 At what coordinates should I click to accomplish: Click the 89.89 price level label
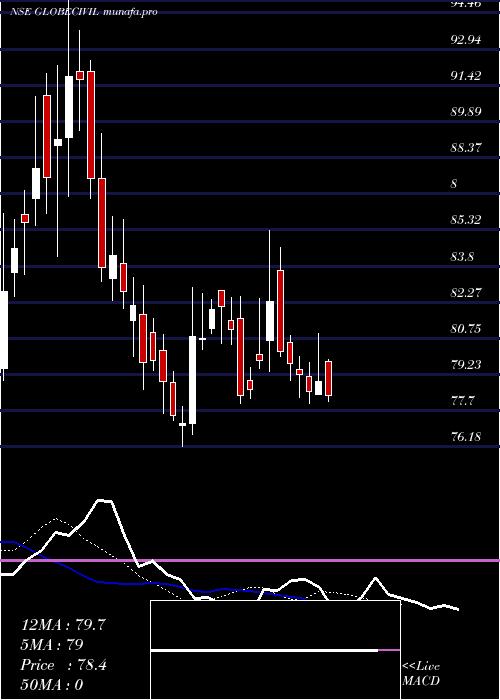[x=466, y=112]
